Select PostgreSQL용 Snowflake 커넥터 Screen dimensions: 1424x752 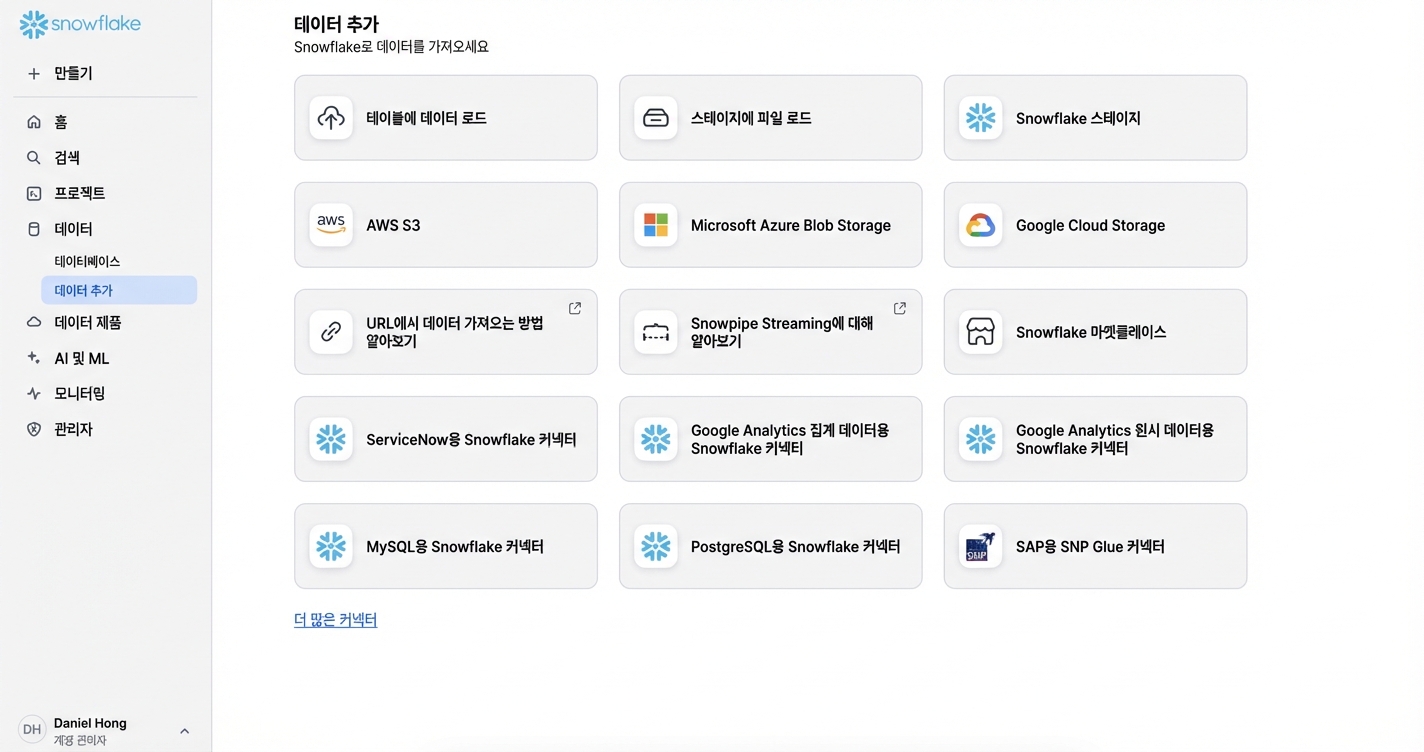(x=771, y=546)
